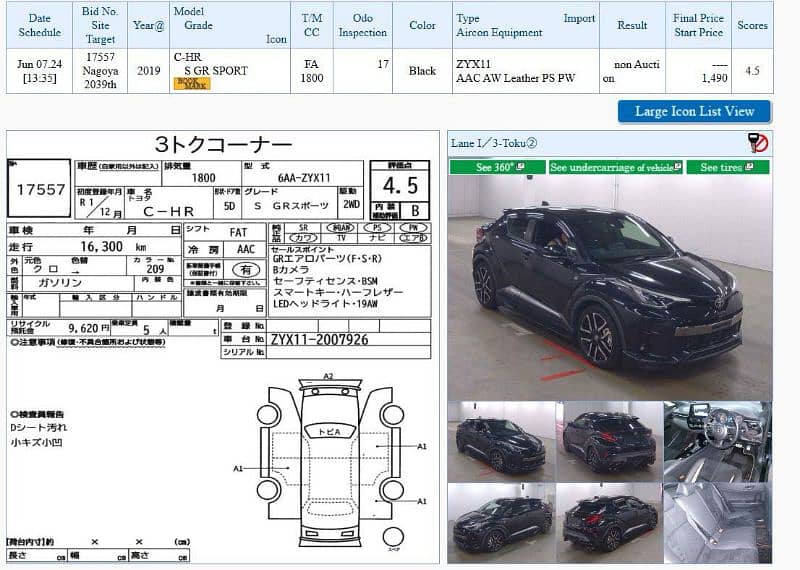Open See undercarriage of vehicle link
The height and width of the screenshot is (570, 800).
click(x=615, y=167)
